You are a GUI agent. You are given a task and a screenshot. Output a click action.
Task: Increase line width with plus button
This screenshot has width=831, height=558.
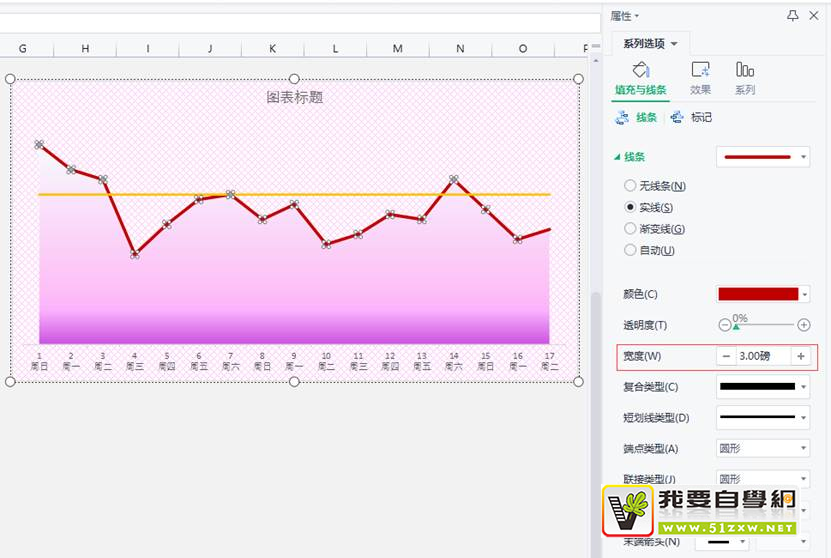coord(800,356)
